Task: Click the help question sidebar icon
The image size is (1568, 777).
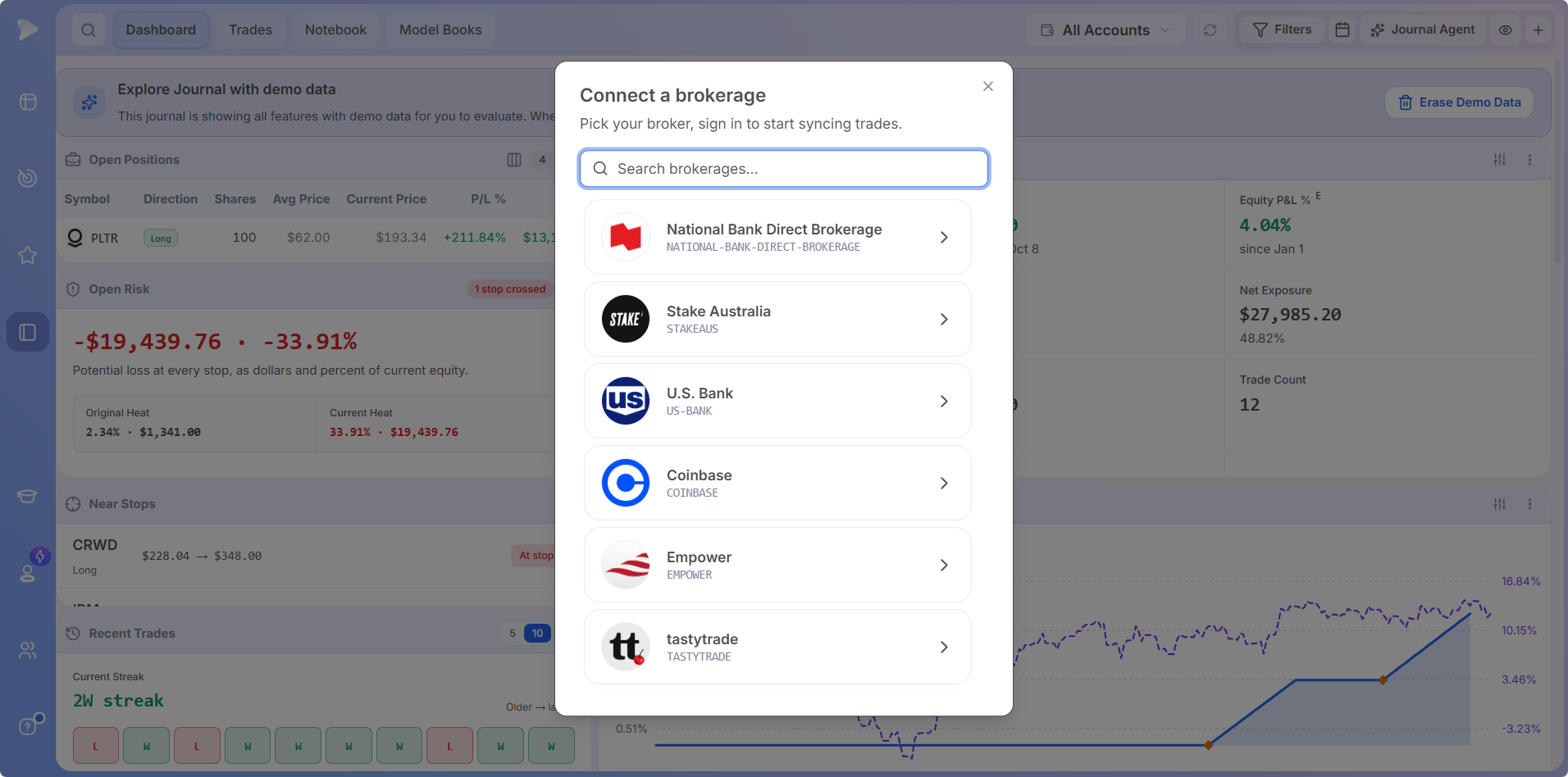Action: click(x=28, y=726)
